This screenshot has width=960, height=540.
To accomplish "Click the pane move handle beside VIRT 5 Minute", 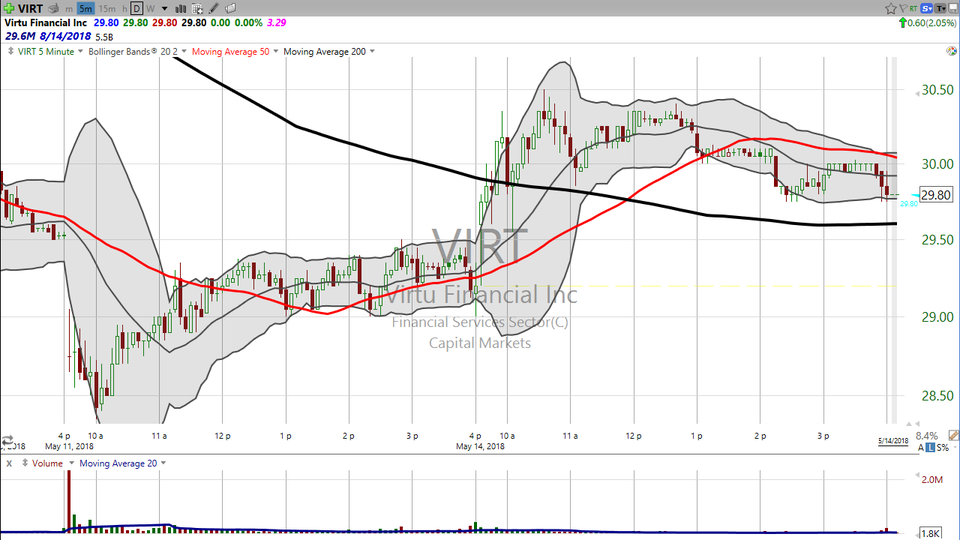I will 10,51.
